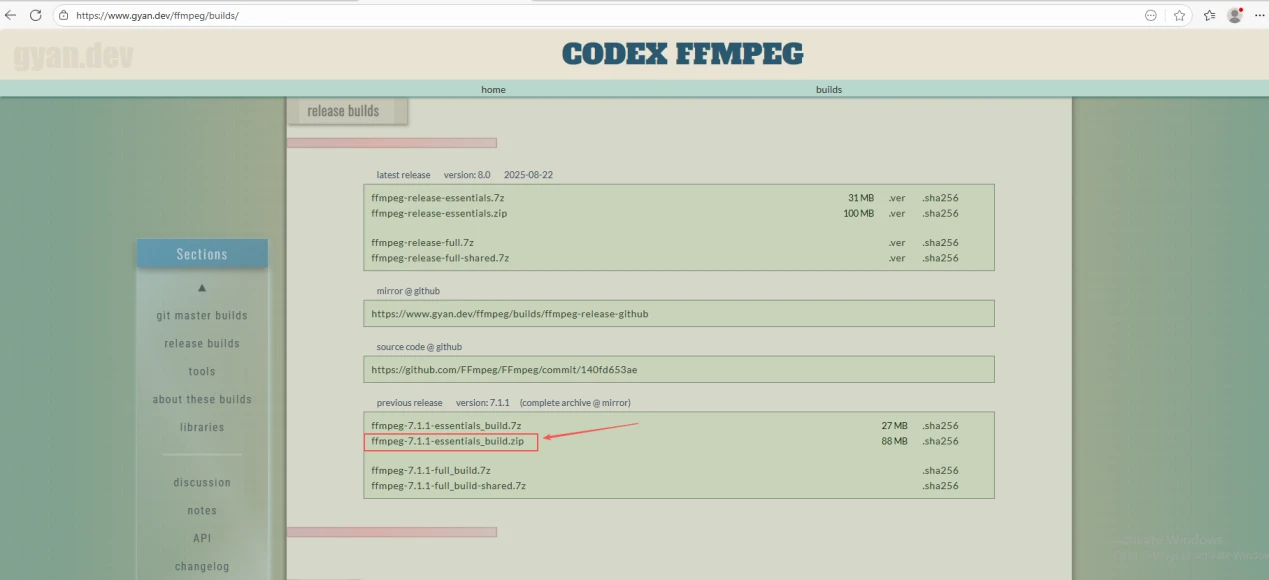This screenshot has width=1269, height=580.
Task: Open the FFmpeg GitHub commit link
Action: tap(503, 369)
